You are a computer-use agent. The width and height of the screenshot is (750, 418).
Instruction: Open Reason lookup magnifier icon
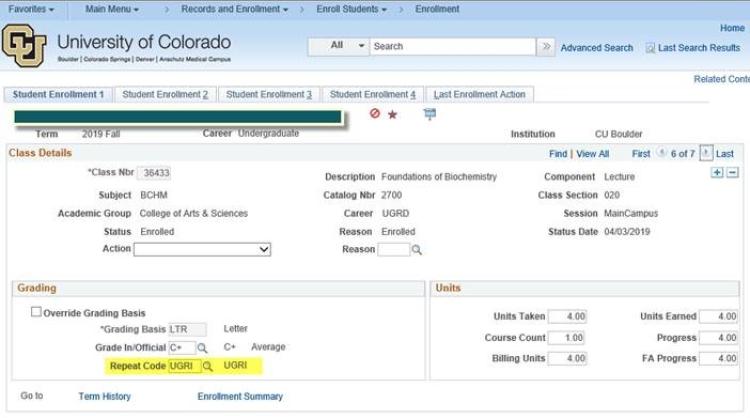click(417, 250)
